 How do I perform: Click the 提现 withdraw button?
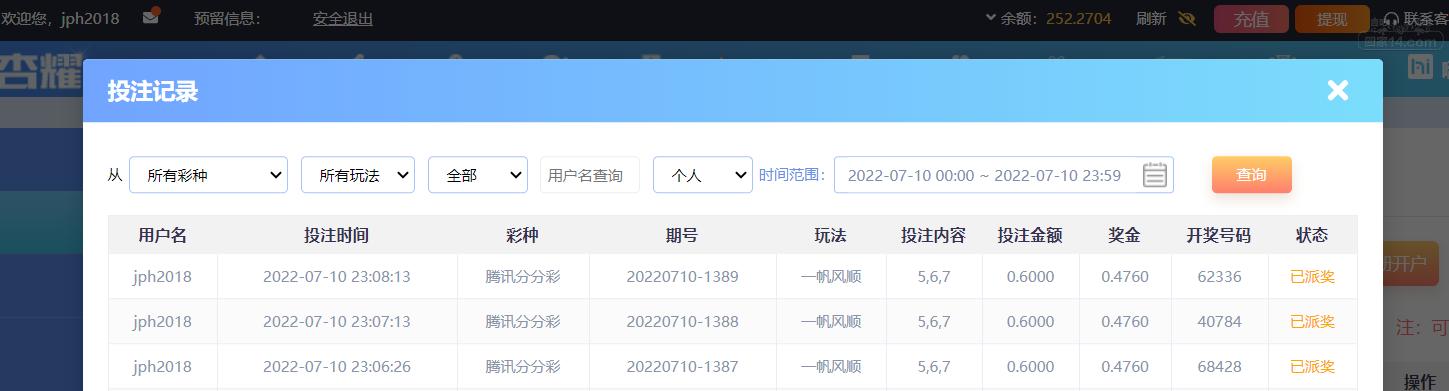[x=1332, y=19]
